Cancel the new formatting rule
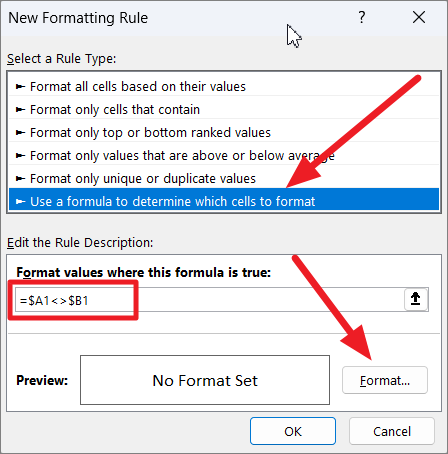The height and width of the screenshot is (454, 448). 392,431
